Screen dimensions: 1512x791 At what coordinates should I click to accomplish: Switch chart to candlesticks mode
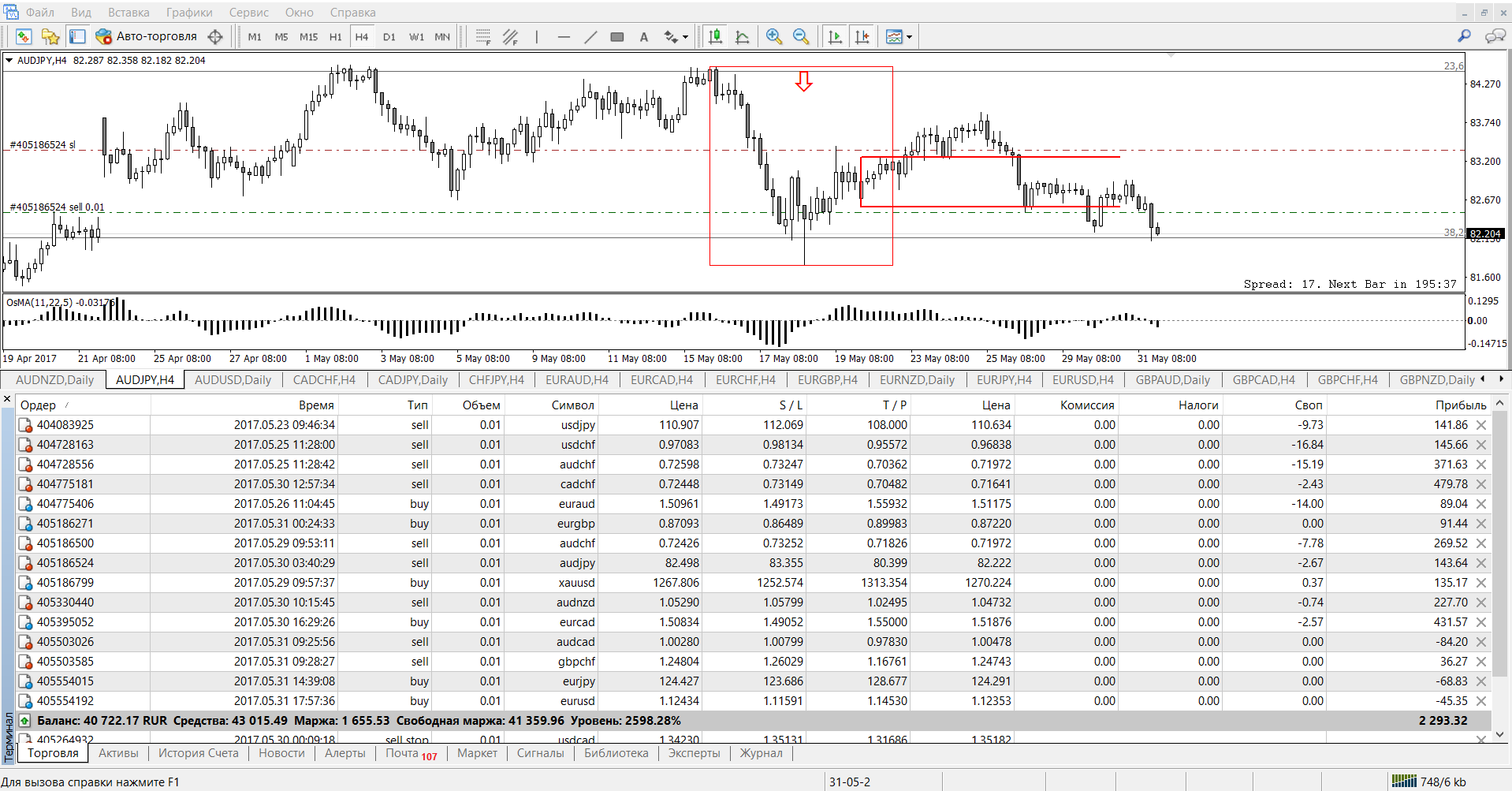pos(716,36)
